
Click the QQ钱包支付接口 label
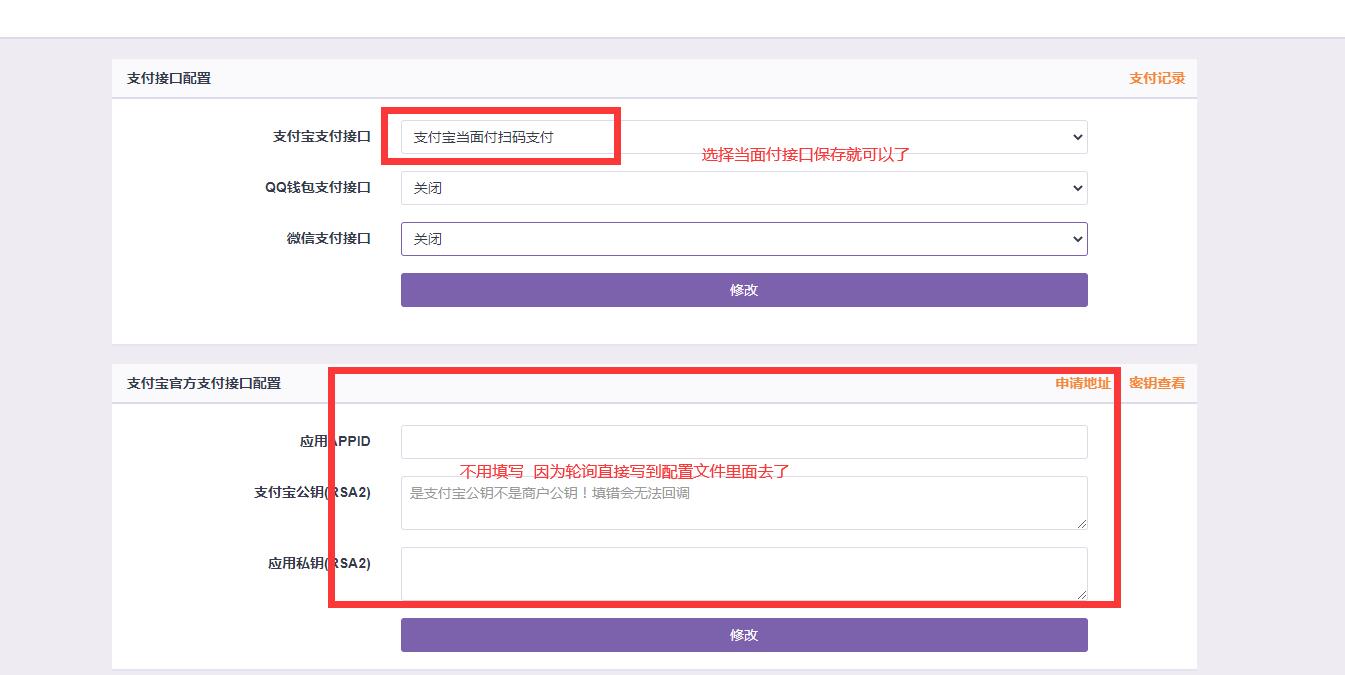(318, 188)
